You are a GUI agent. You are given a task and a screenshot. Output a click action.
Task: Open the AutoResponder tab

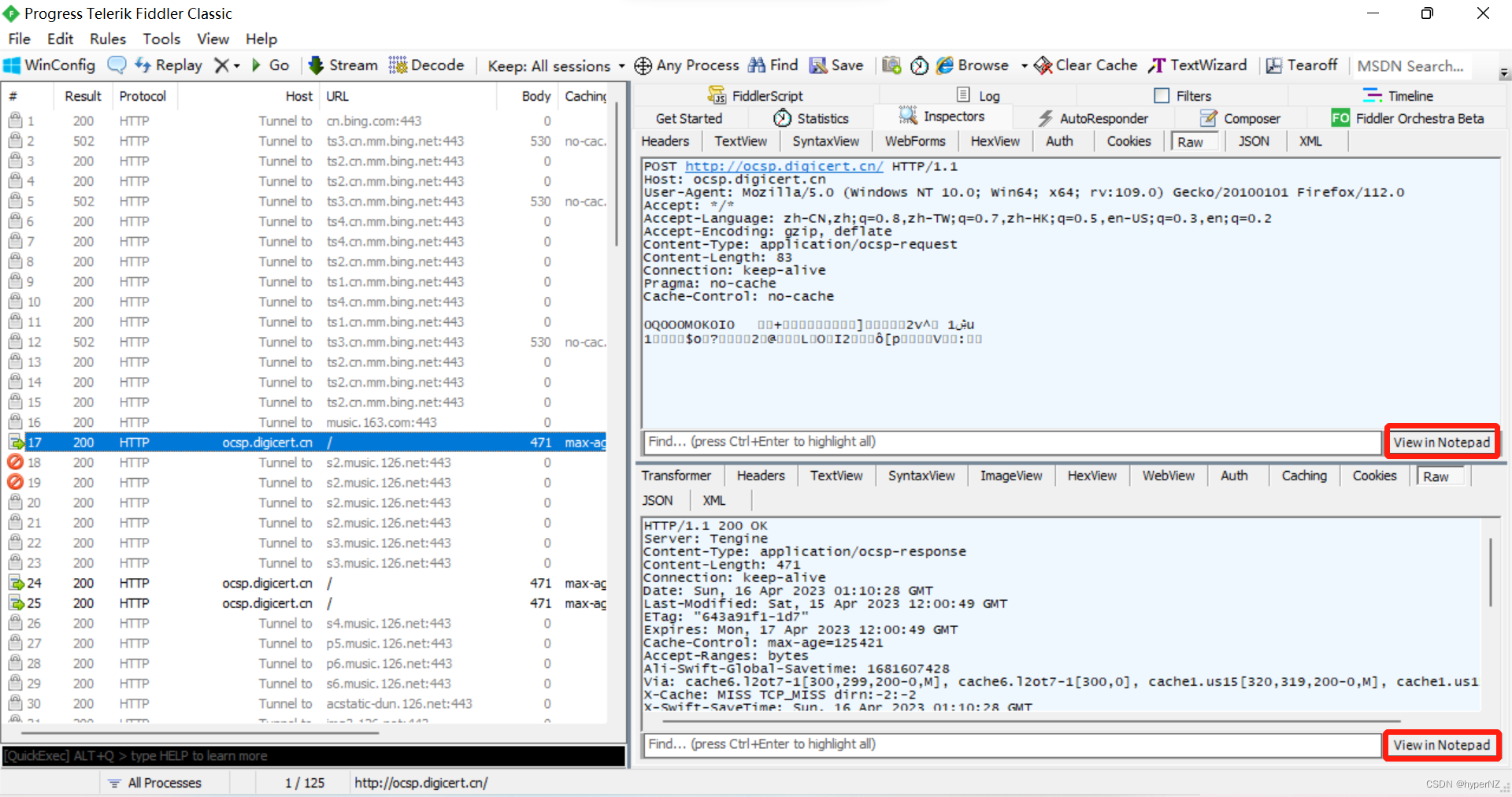tap(1092, 118)
